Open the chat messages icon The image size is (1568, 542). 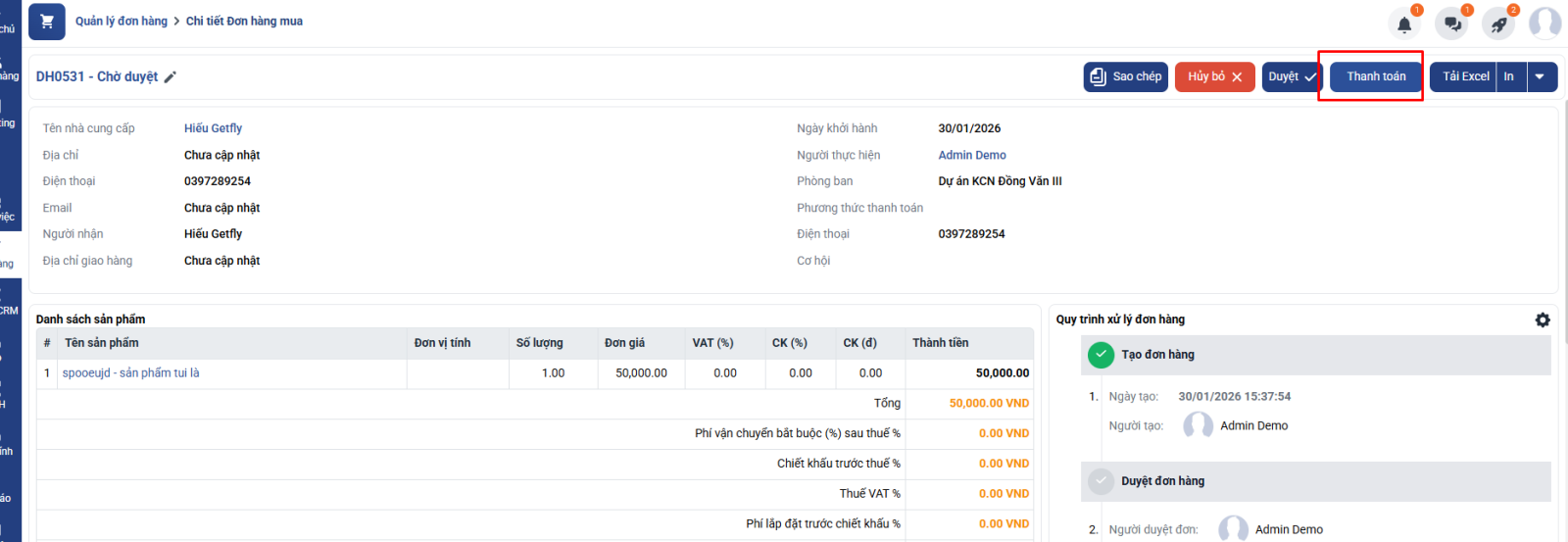pyautogui.click(x=1452, y=25)
